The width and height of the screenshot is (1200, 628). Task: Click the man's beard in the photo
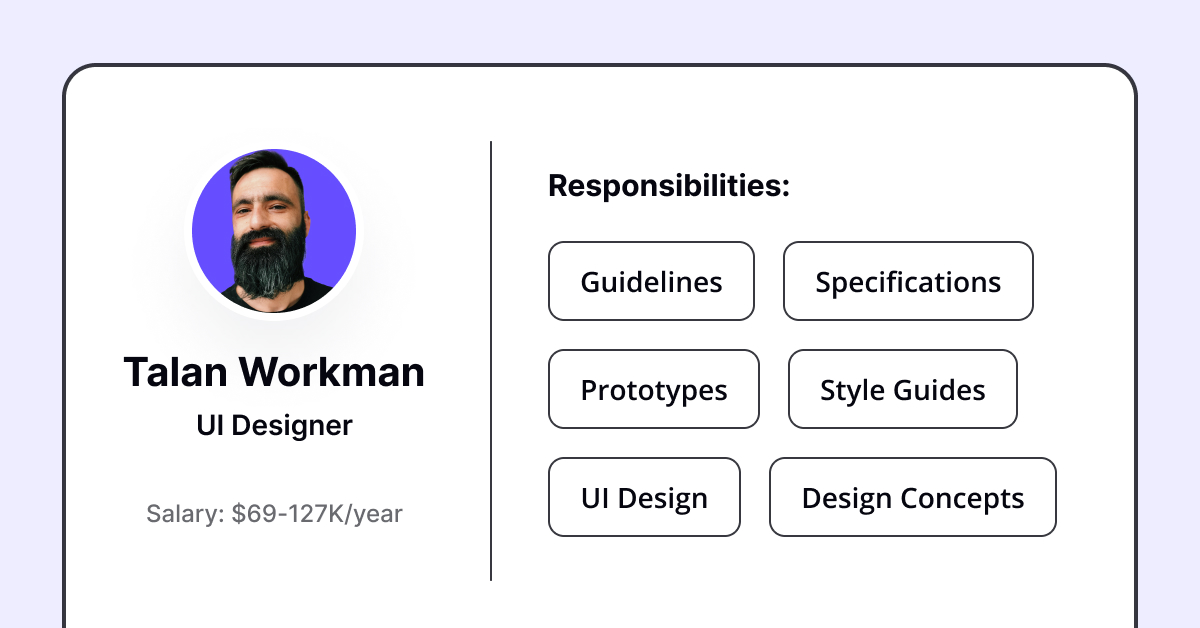pyautogui.click(x=266, y=270)
